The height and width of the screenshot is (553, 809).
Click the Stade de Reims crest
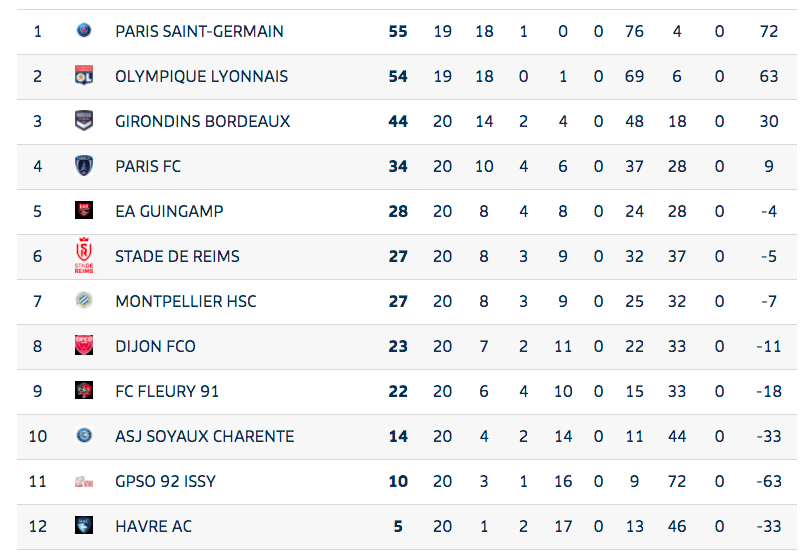pyautogui.click(x=84, y=256)
